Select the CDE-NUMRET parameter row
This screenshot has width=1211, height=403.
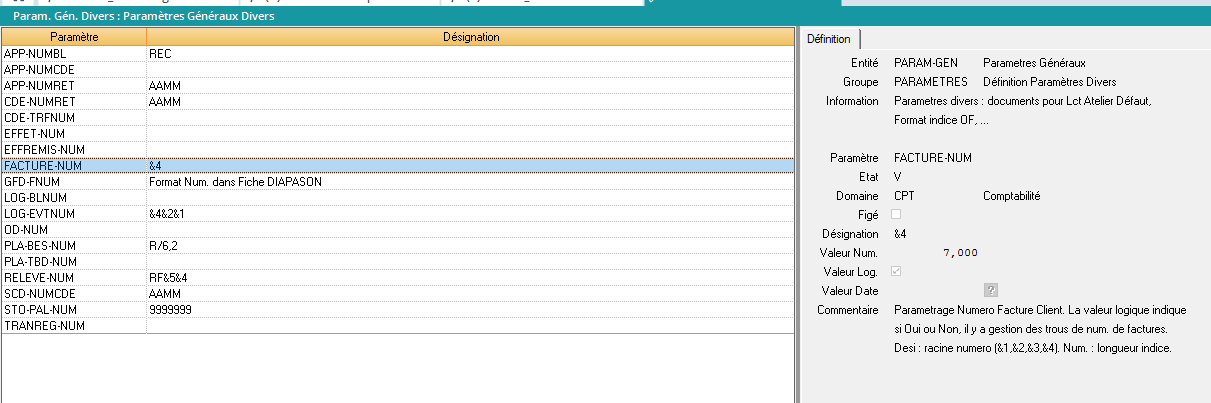[x=74, y=101]
